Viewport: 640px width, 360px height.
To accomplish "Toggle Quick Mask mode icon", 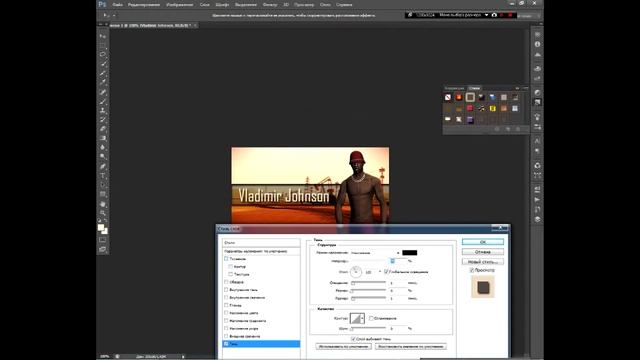I will [x=102, y=240].
